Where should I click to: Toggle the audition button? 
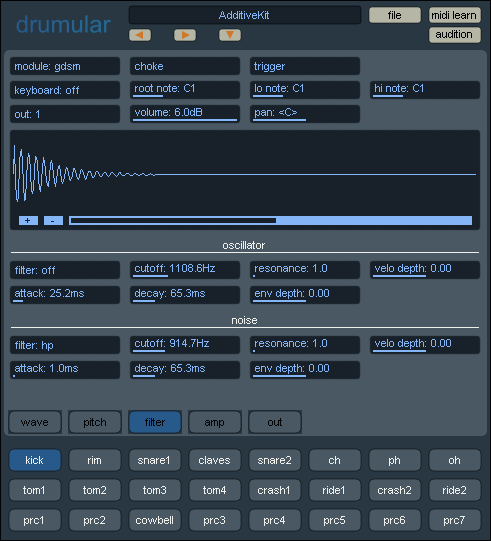coord(454,35)
